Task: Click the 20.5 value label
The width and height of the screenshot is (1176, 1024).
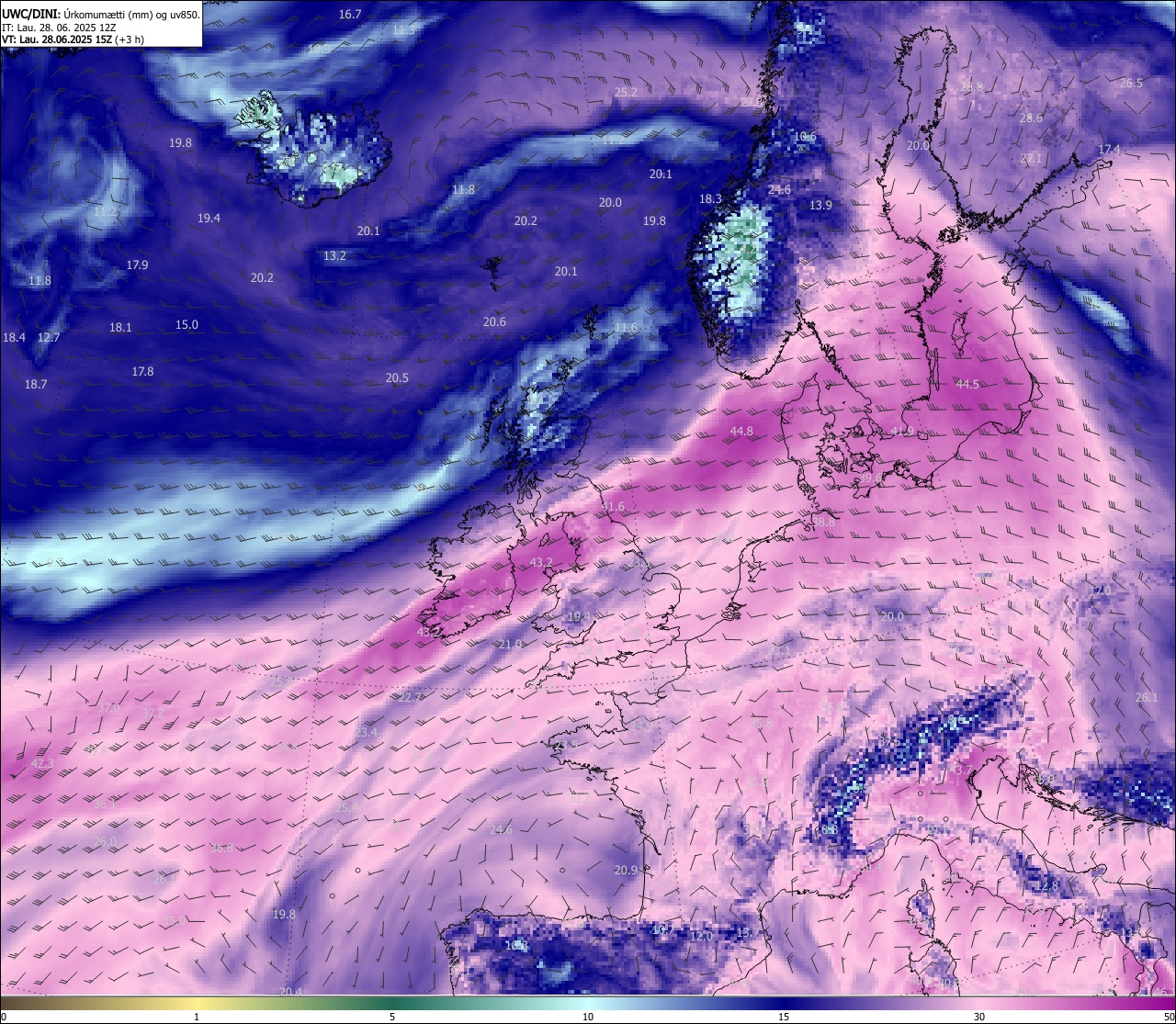Action: [397, 377]
